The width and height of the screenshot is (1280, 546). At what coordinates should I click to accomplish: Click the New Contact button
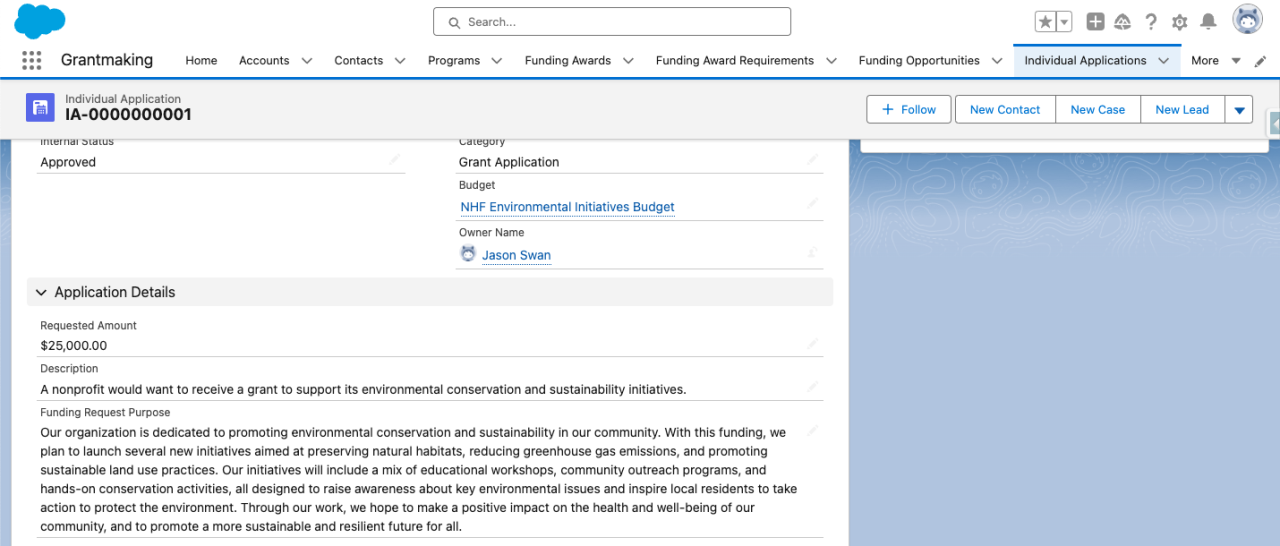coord(1005,110)
